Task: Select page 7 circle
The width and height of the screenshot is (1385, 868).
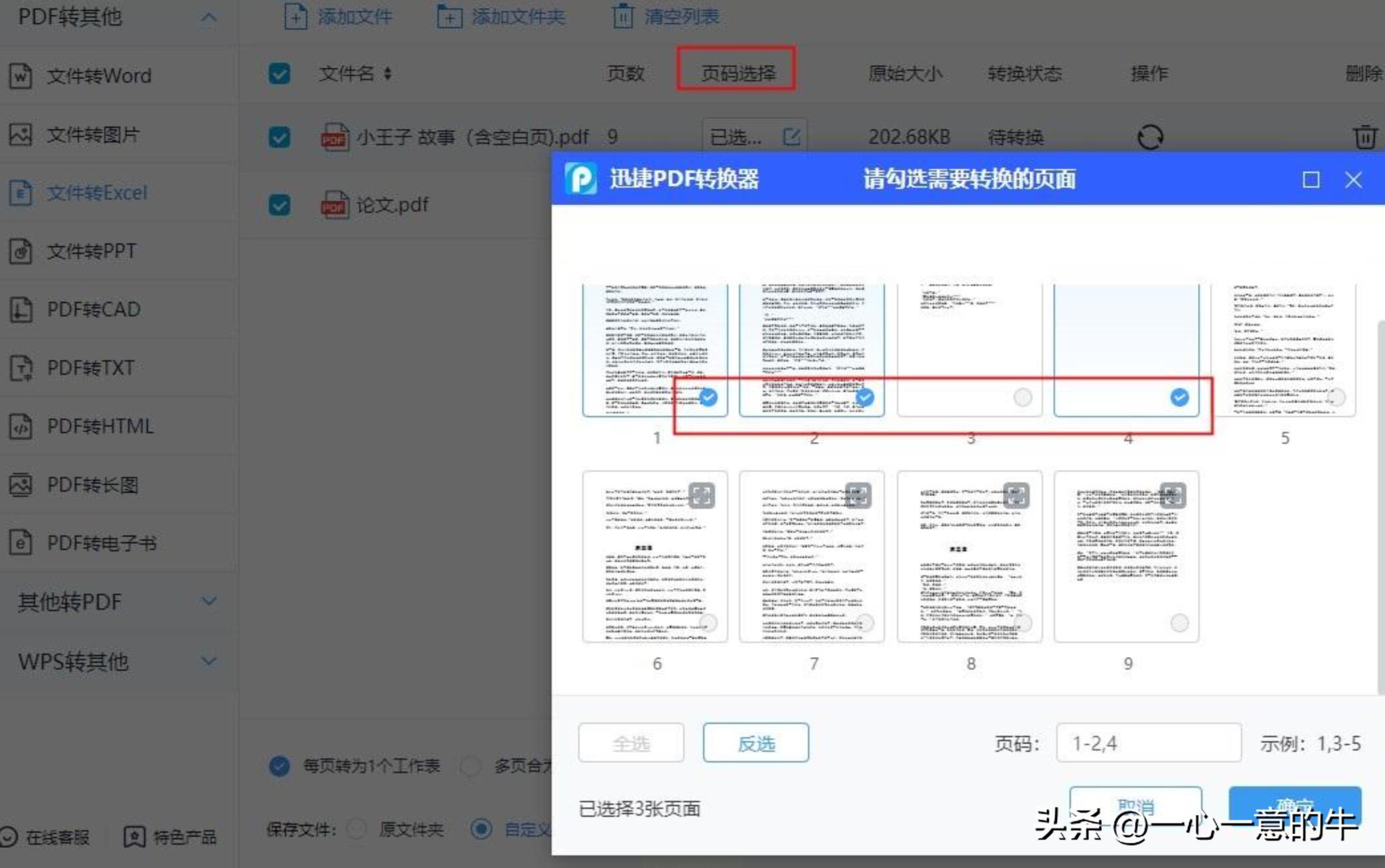Action: coord(865,622)
